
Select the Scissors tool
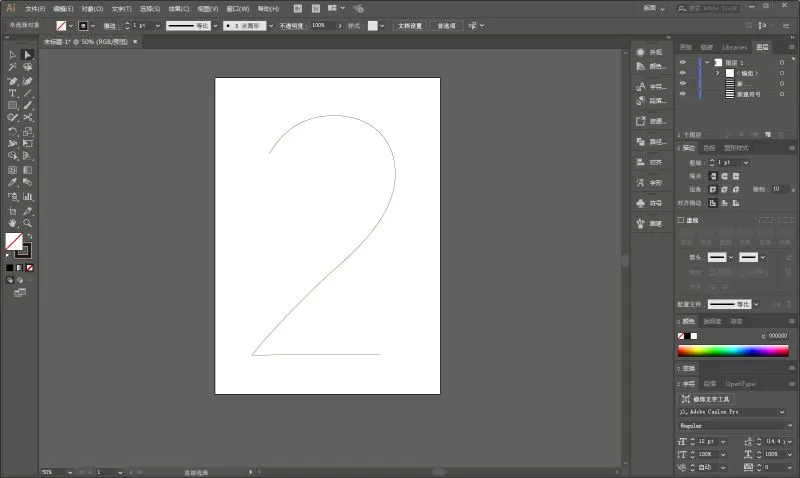pyautogui.click(x=28, y=118)
